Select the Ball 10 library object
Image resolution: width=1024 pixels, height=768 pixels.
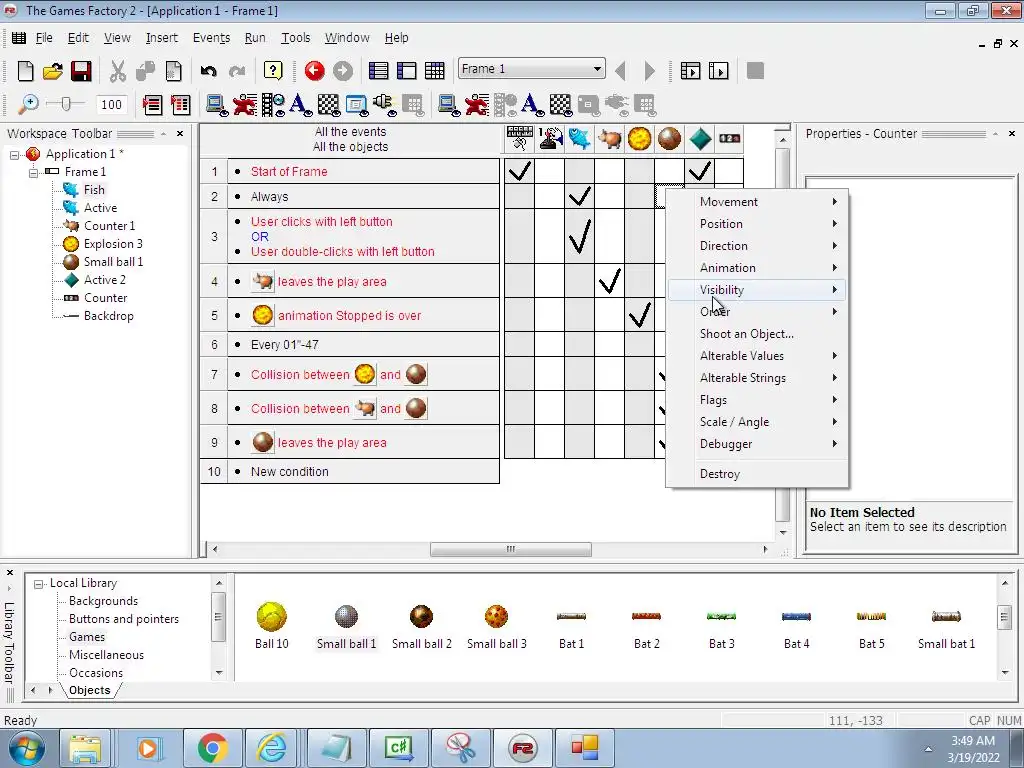pos(272,626)
